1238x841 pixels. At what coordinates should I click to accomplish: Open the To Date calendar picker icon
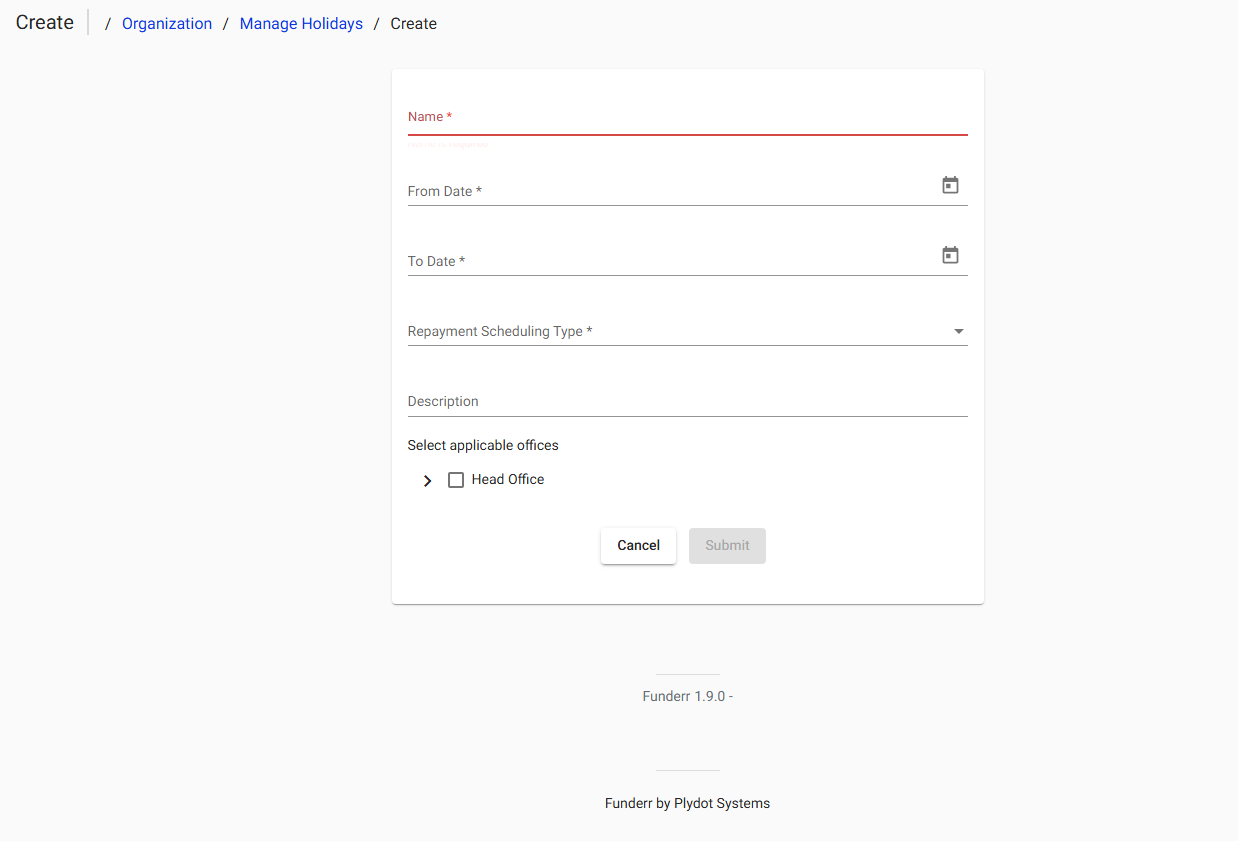point(950,255)
